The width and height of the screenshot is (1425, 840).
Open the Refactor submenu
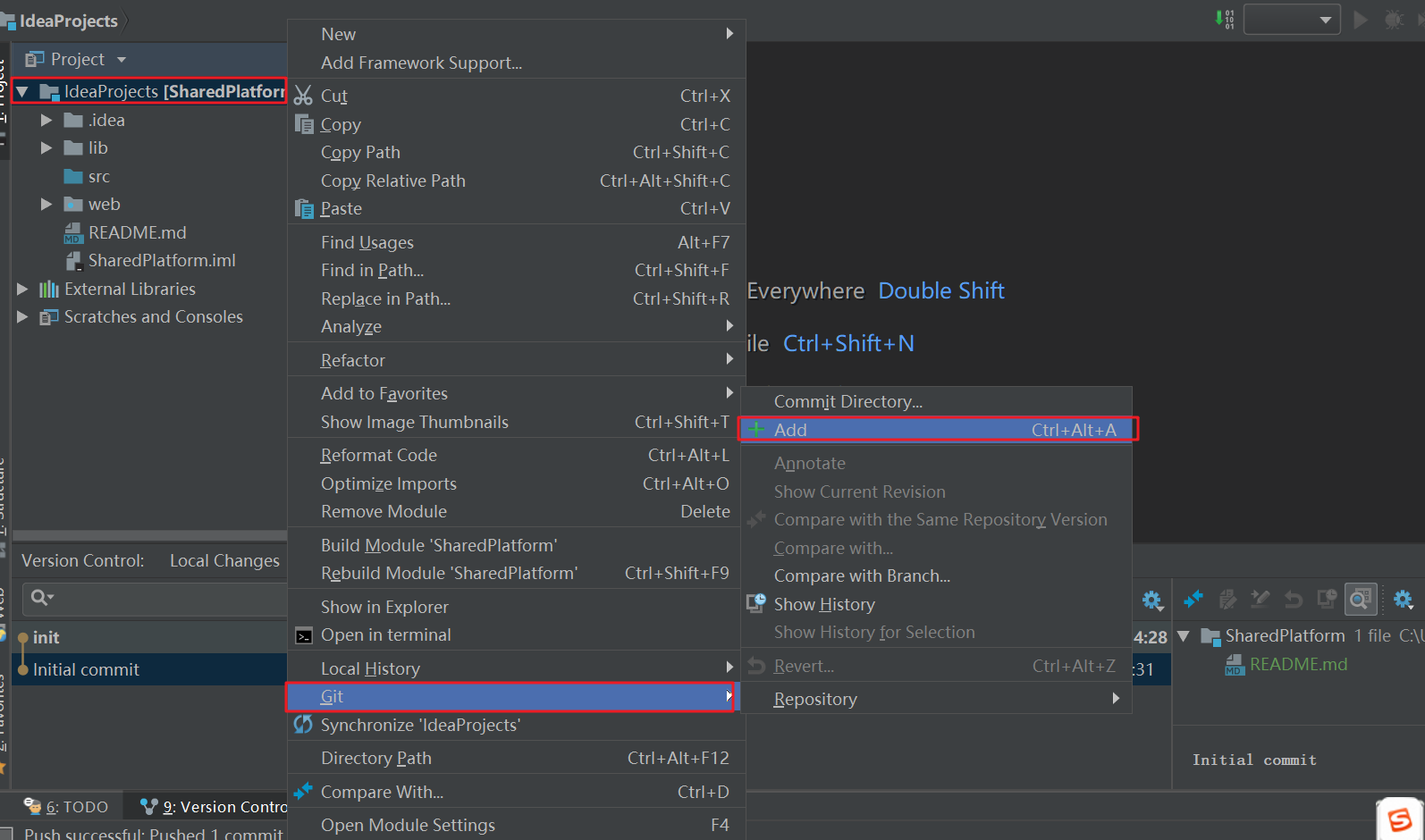tap(516, 360)
